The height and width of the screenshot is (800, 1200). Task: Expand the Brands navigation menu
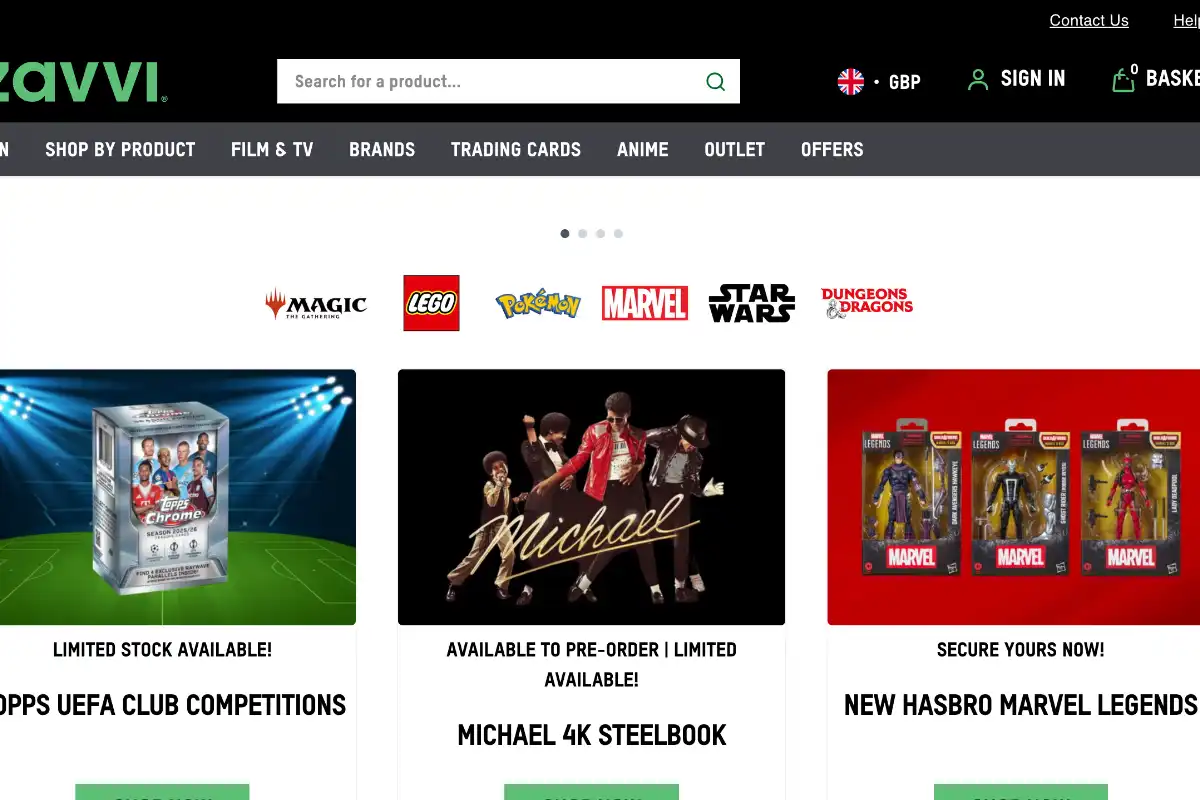[382, 150]
